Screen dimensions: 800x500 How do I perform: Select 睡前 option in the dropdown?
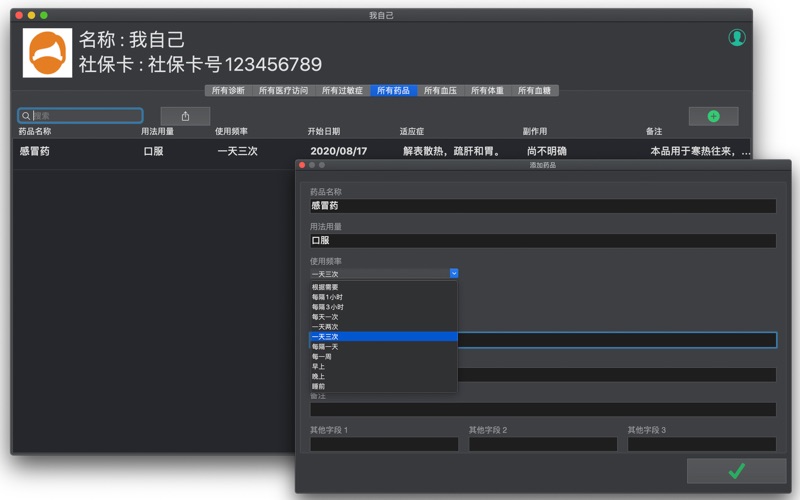tap(318, 386)
